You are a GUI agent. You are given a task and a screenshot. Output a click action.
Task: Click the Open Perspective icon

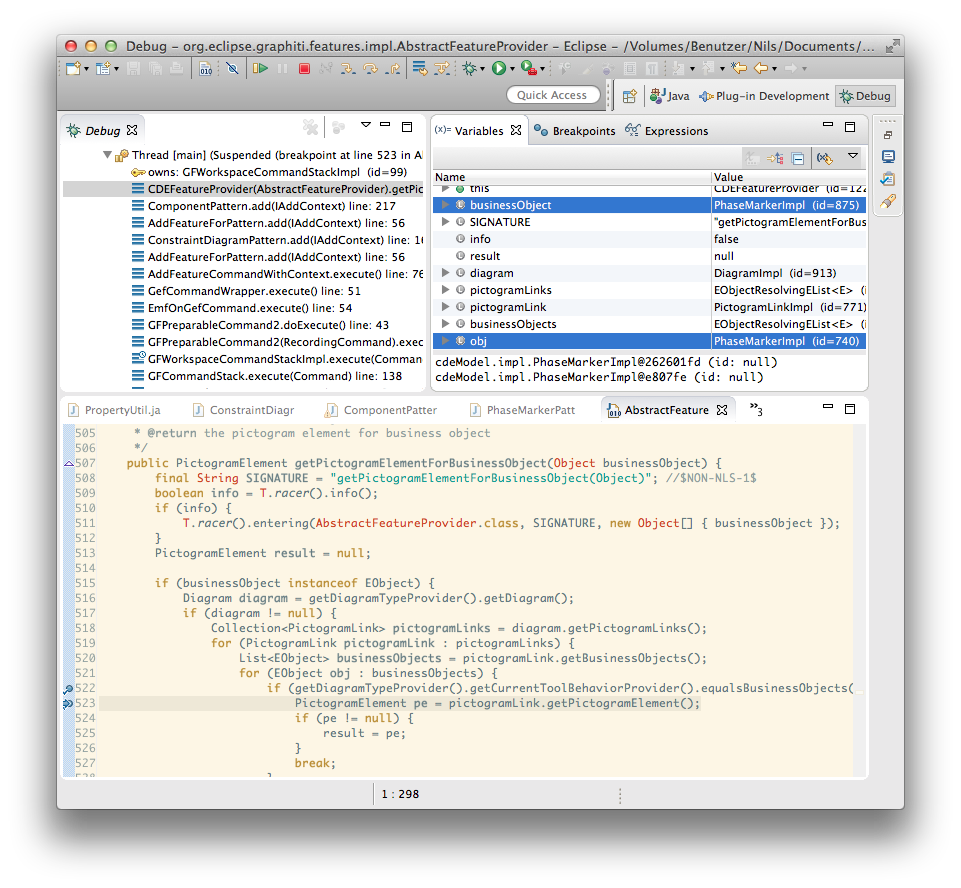point(629,96)
